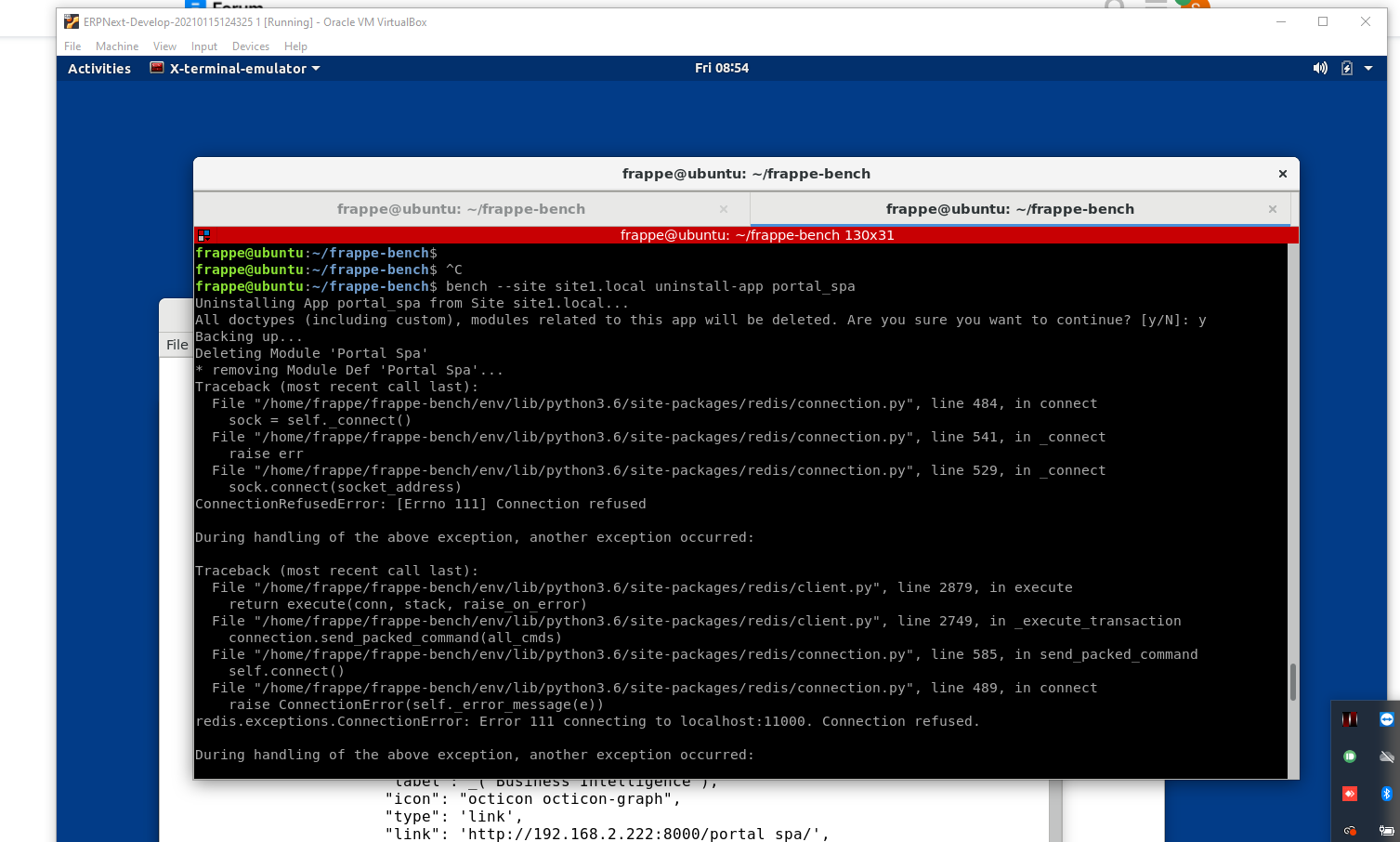Click the Pushbullet green tray icon
This screenshot has width=1400, height=842.
[x=1350, y=756]
